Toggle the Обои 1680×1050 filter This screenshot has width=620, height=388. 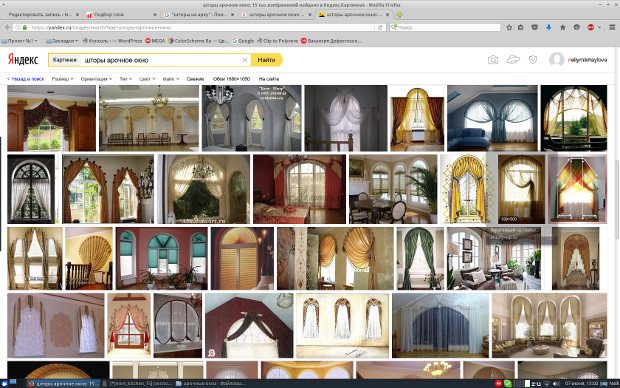pos(231,79)
